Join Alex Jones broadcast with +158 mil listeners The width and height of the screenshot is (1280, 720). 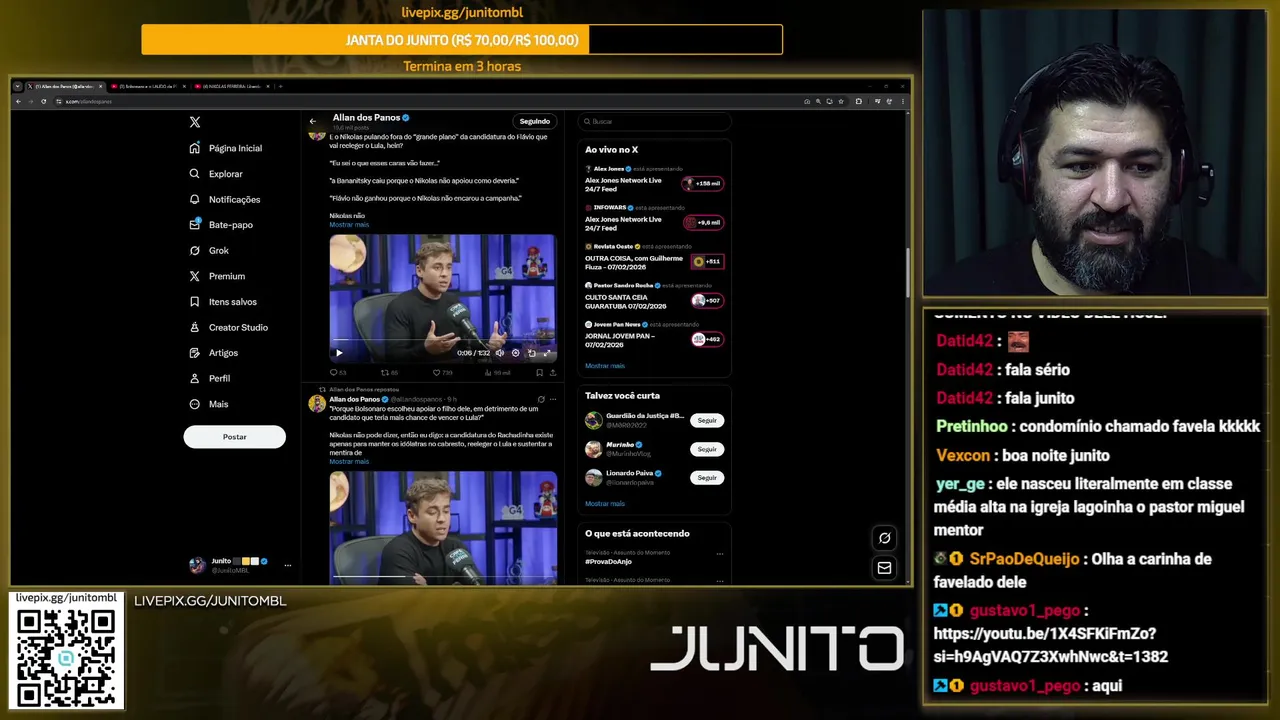[x=703, y=184]
